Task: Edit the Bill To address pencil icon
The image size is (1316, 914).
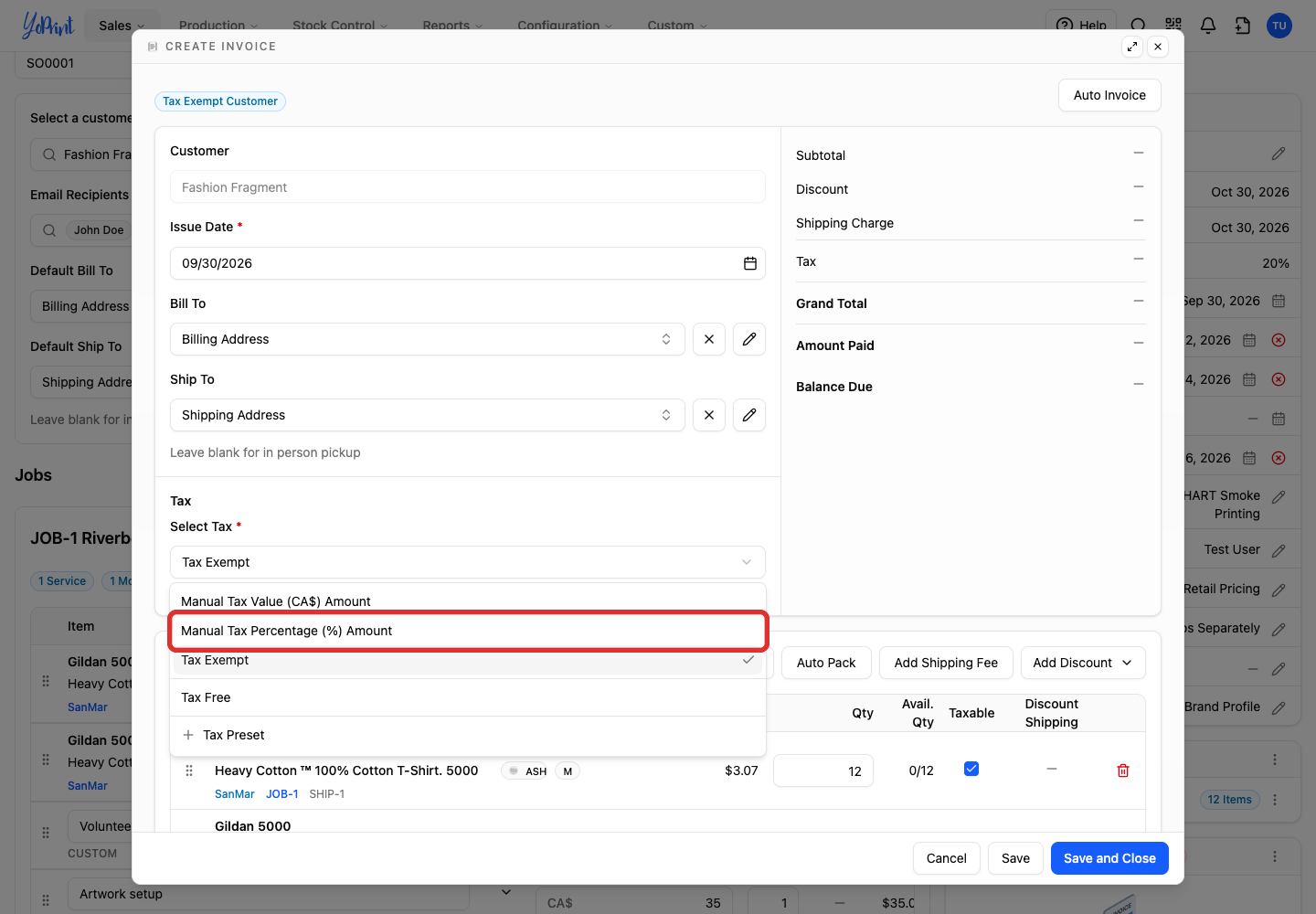Action: coord(749,339)
